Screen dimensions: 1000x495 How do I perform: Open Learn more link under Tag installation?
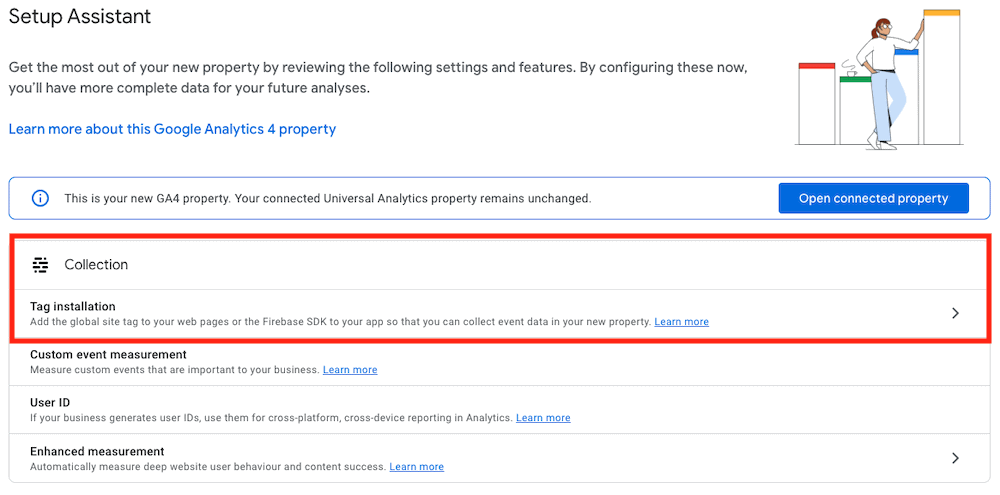681,322
